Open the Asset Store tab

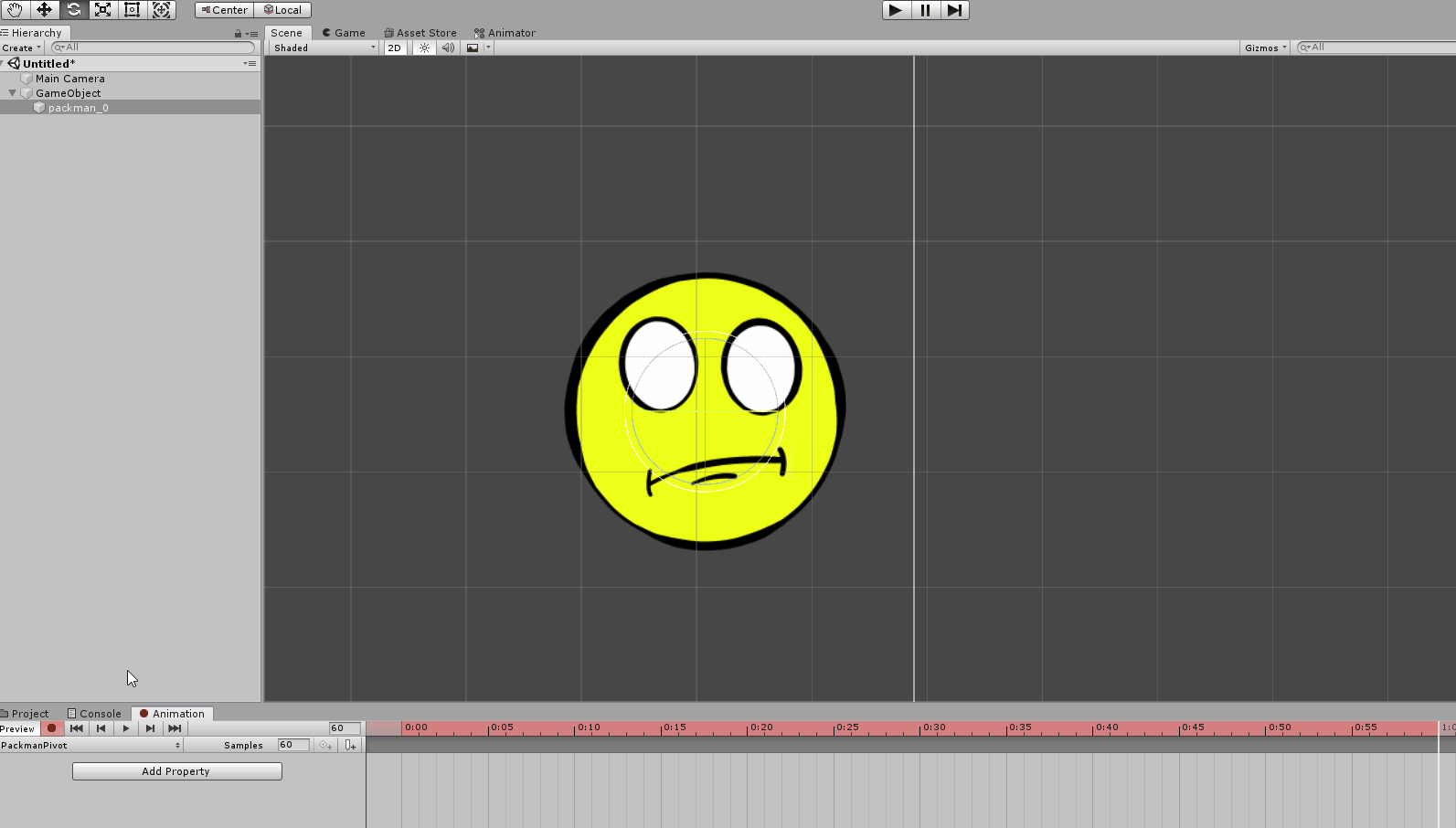(420, 33)
